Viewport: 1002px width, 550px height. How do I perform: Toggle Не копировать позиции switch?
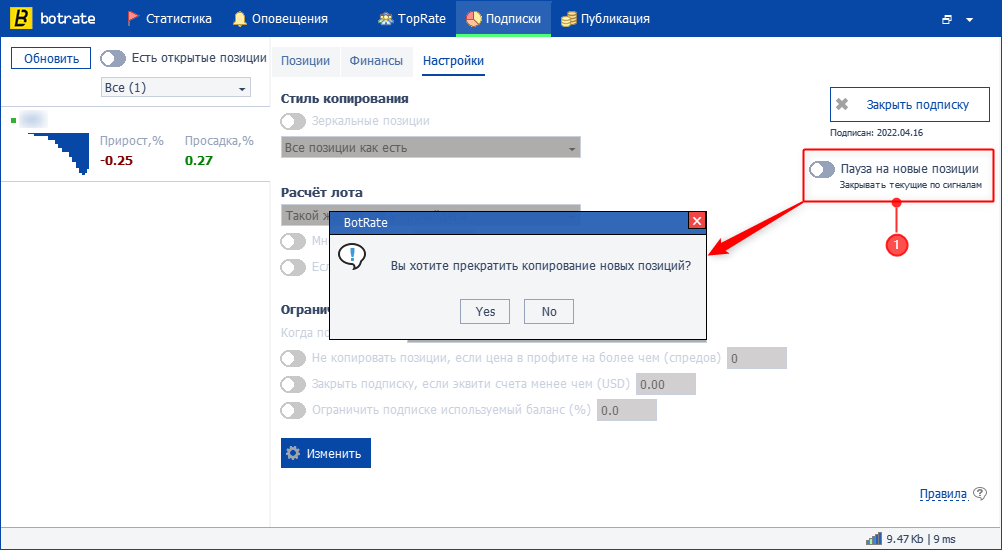click(293, 358)
